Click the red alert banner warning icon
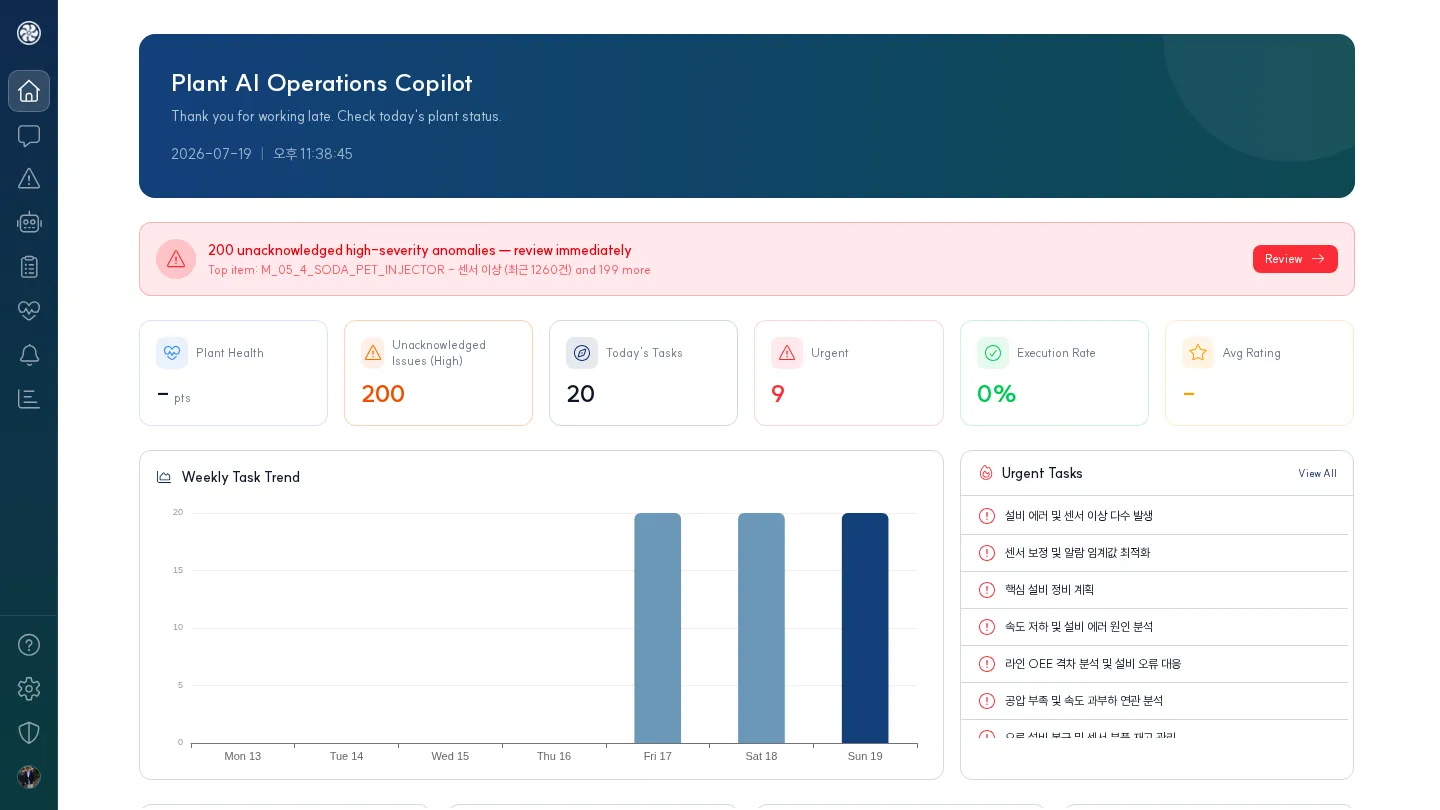This screenshot has width=1440, height=810. point(176,259)
